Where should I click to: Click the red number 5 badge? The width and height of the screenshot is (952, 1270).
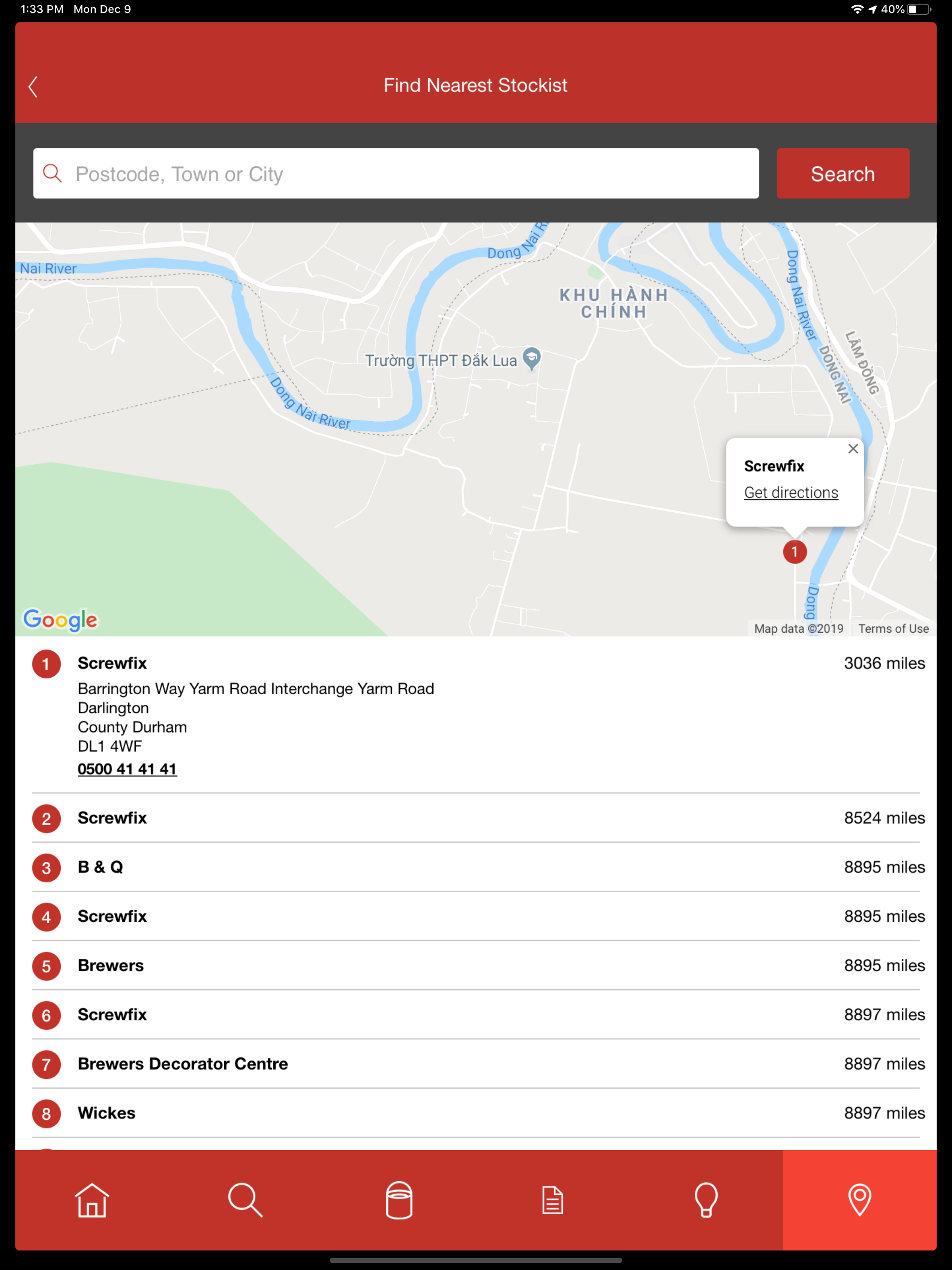point(46,966)
